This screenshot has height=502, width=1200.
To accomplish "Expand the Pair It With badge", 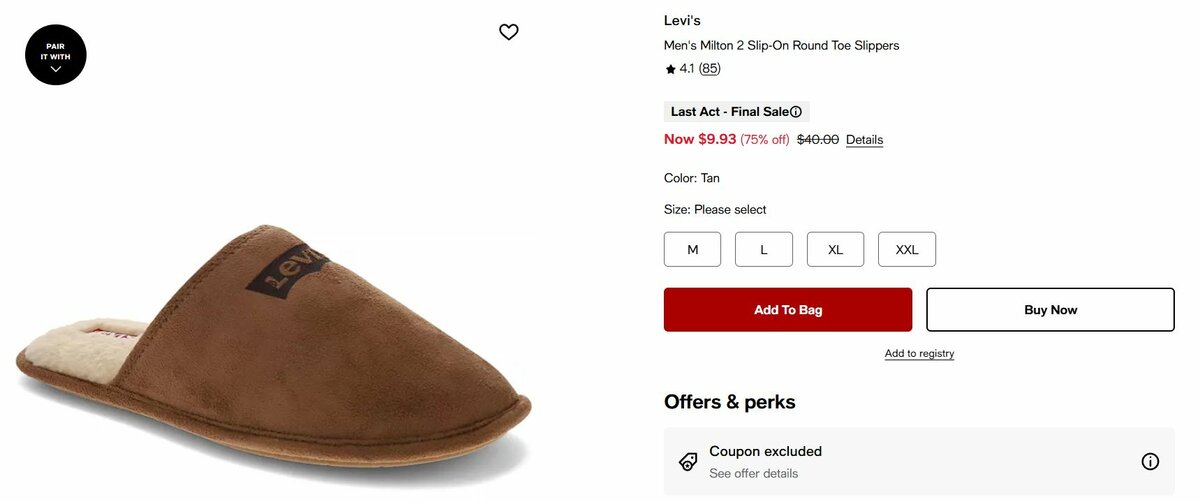I will pos(56,55).
